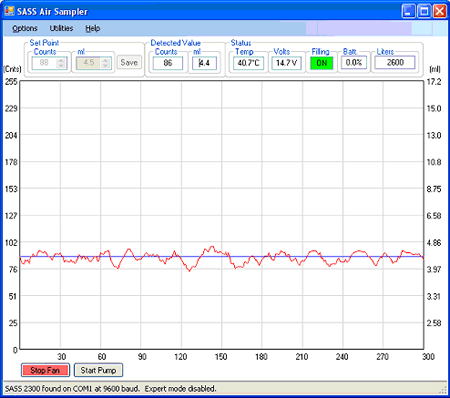The image size is (450, 398).
Task: Click the right axis label 4.86
Action: [x=434, y=243]
